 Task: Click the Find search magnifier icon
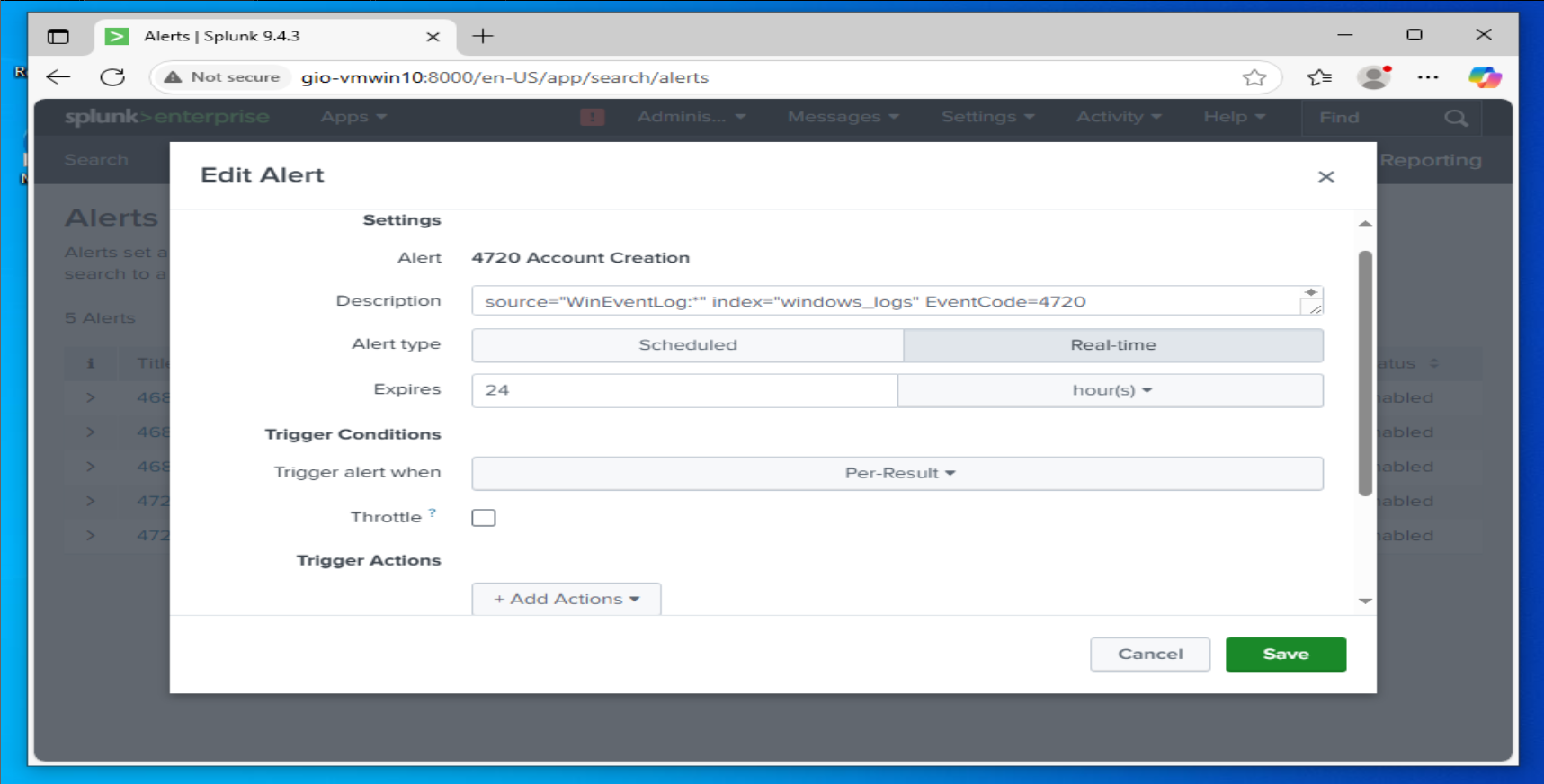pos(1456,118)
